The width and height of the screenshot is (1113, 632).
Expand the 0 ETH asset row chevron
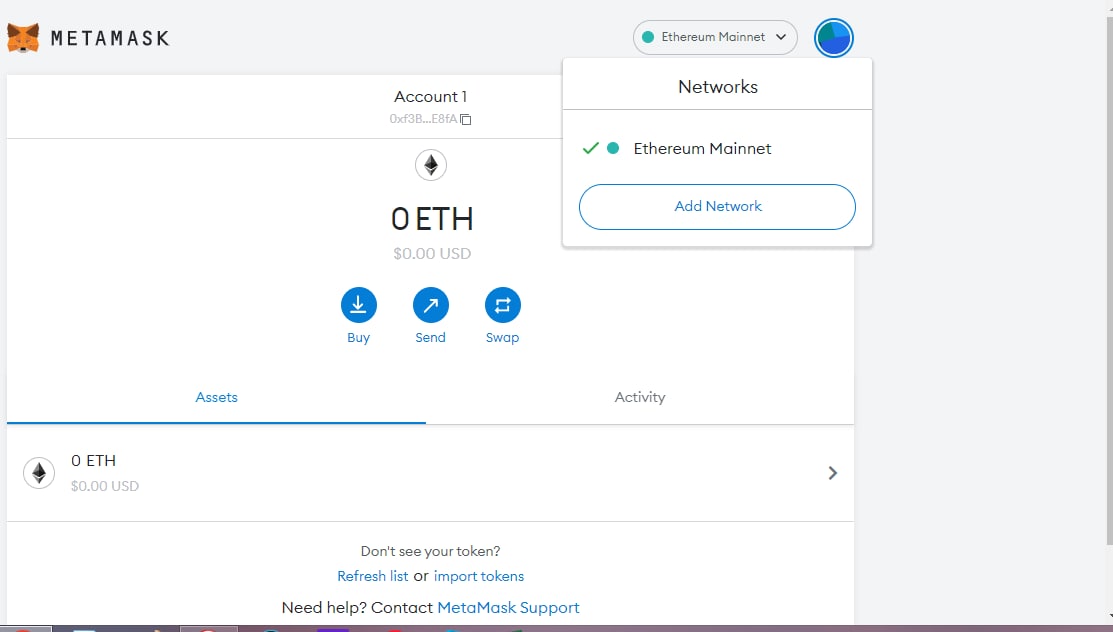pos(833,473)
